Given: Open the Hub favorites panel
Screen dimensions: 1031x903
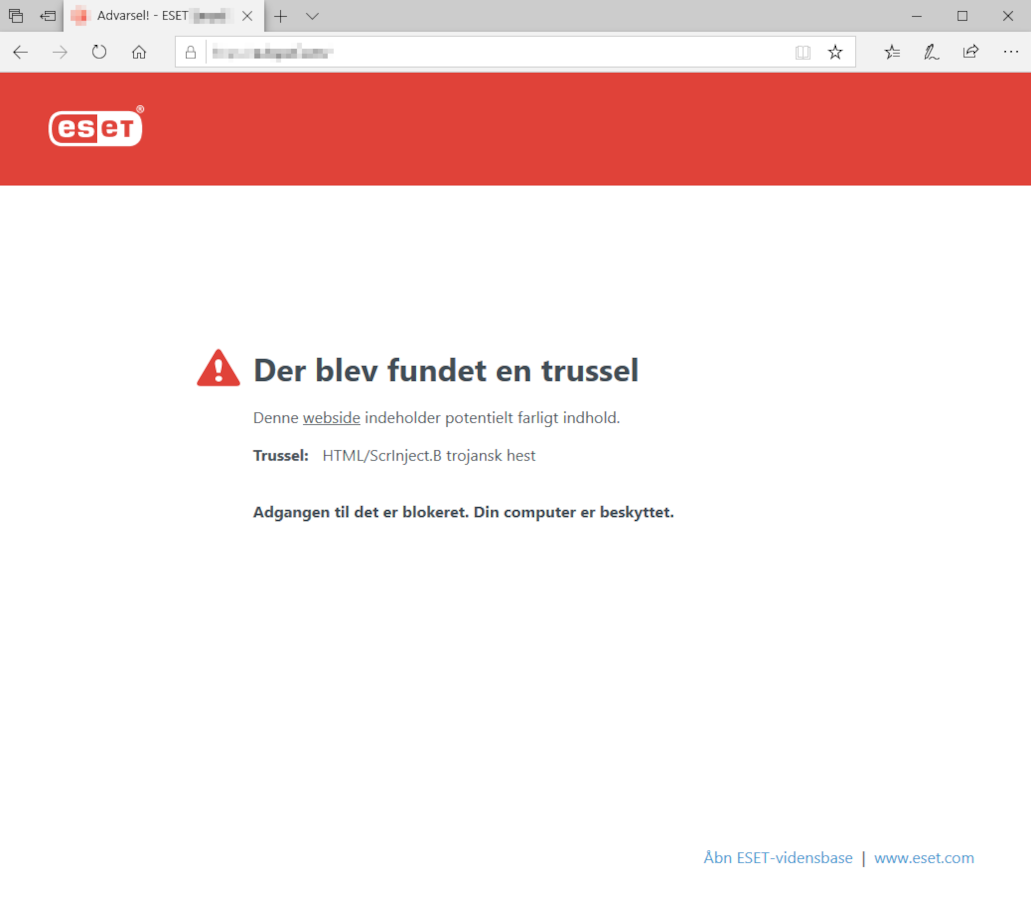Looking at the screenshot, I should click(891, 52).
